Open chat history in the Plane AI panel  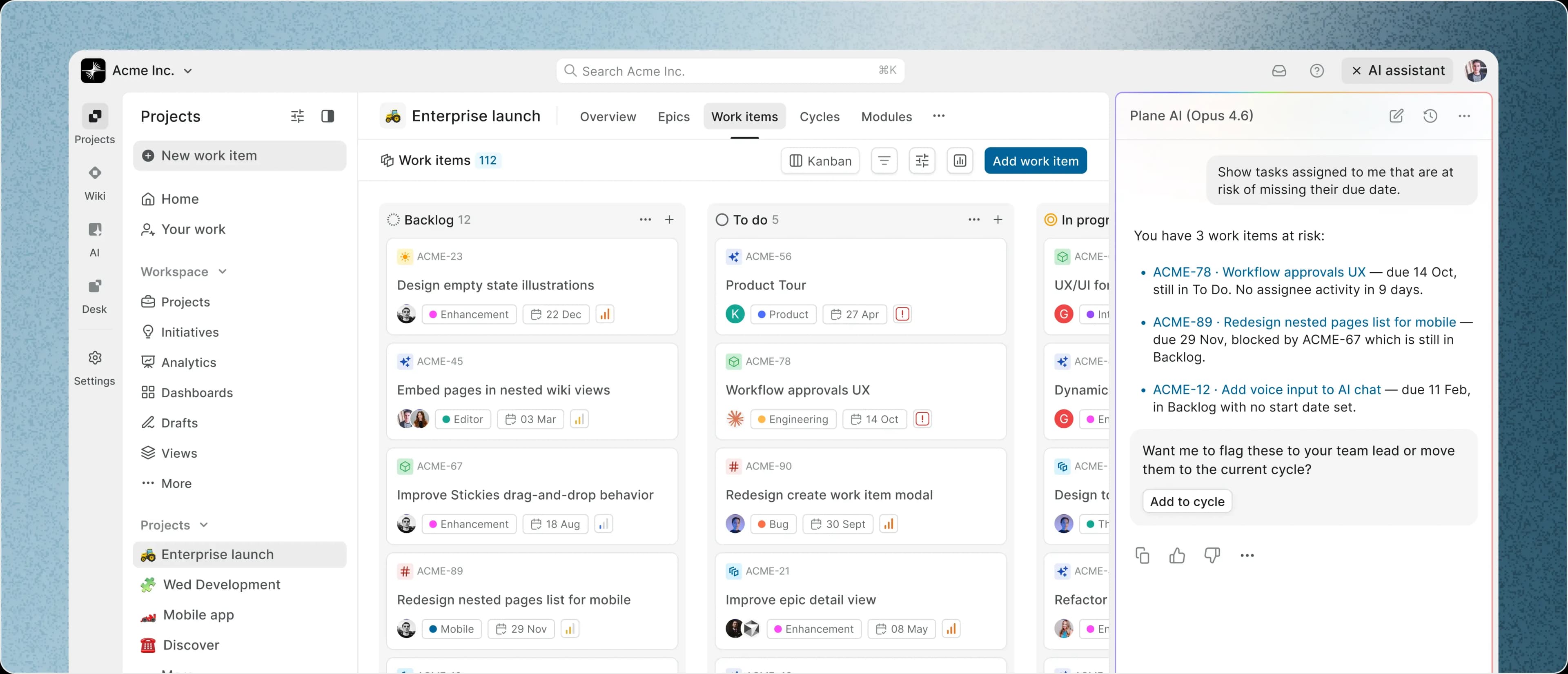(1430, 116)
